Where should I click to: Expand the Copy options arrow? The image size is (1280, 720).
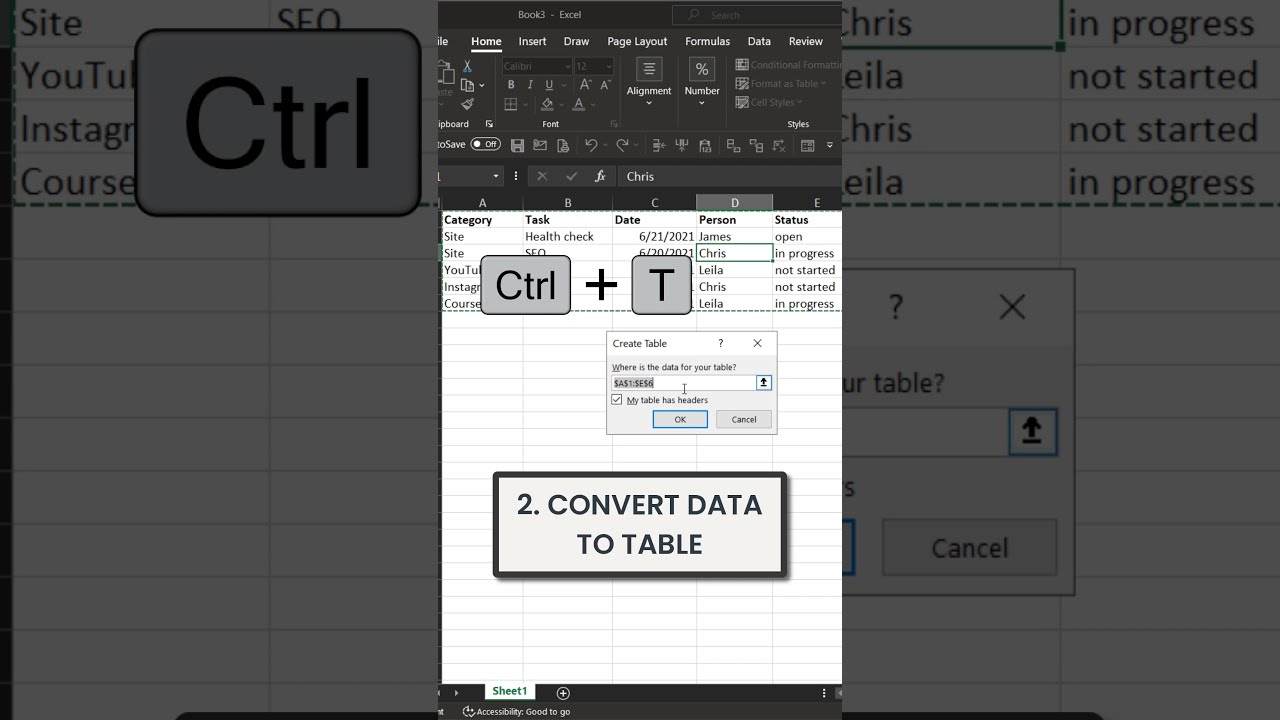tap(481, 86)
